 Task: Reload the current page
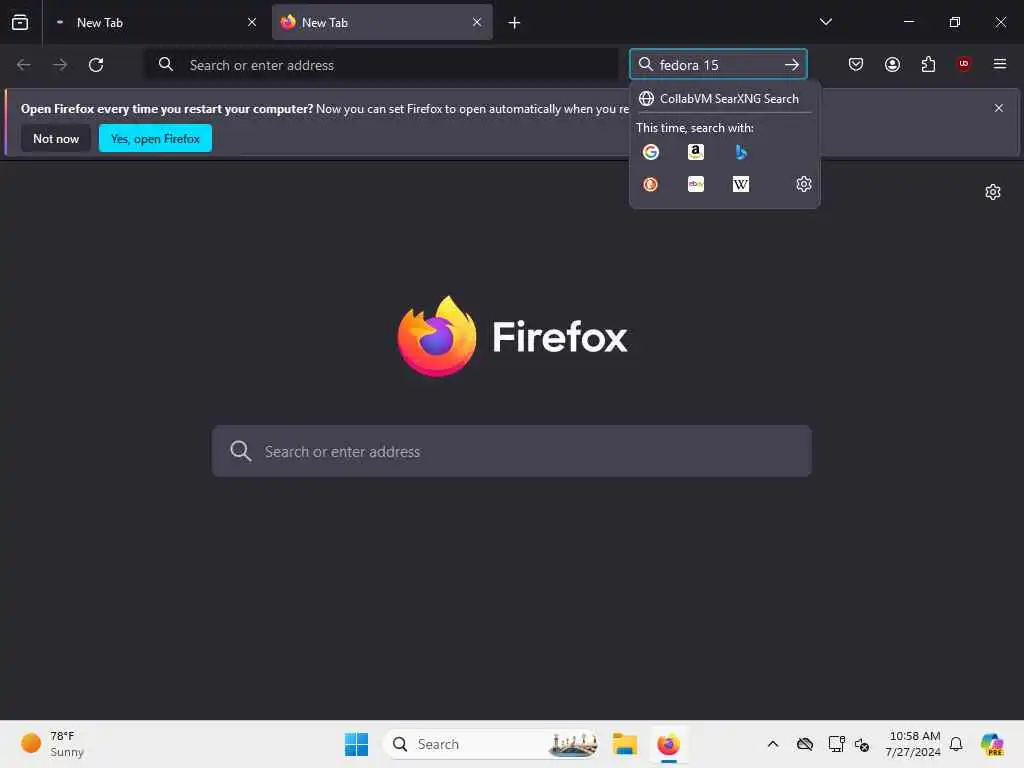pyautogui.click(x=96, y=65)
